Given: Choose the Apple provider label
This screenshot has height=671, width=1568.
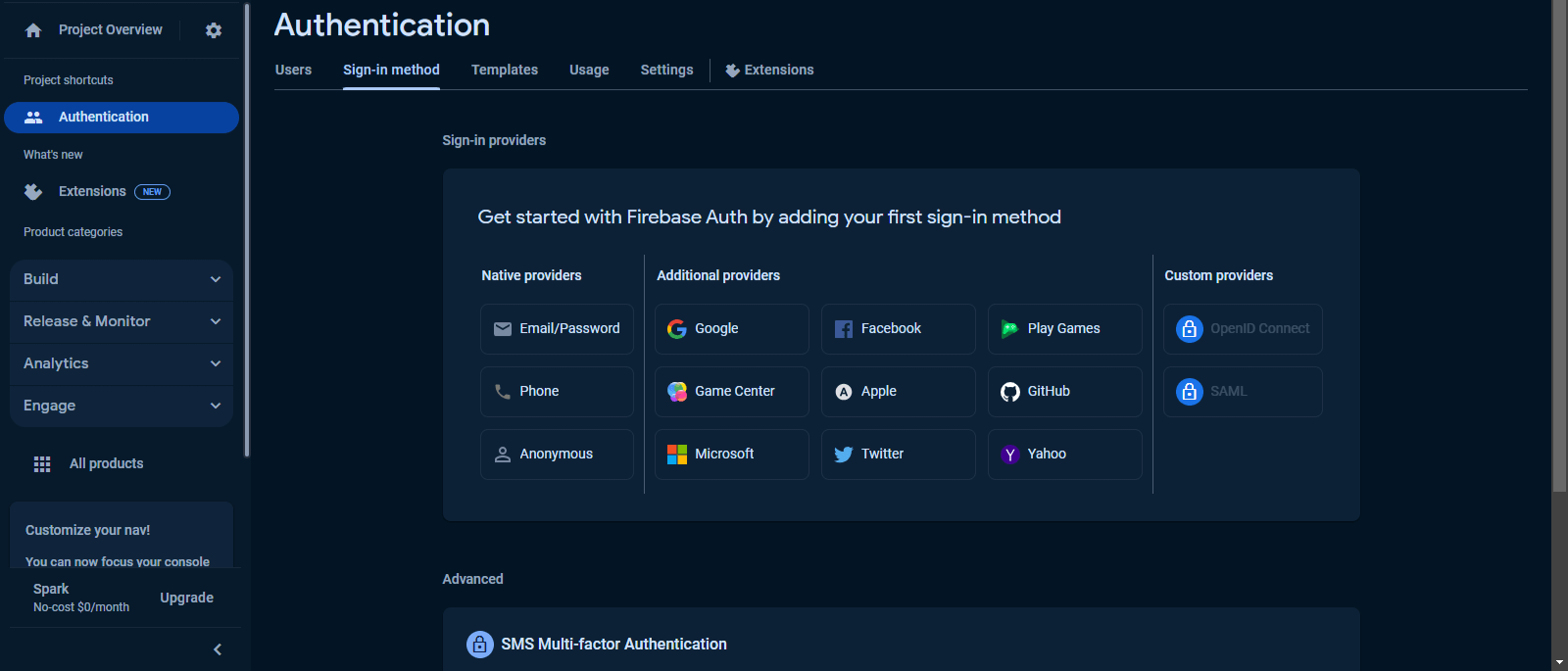Looking at the screenshot, I should (x=879, y=391).
